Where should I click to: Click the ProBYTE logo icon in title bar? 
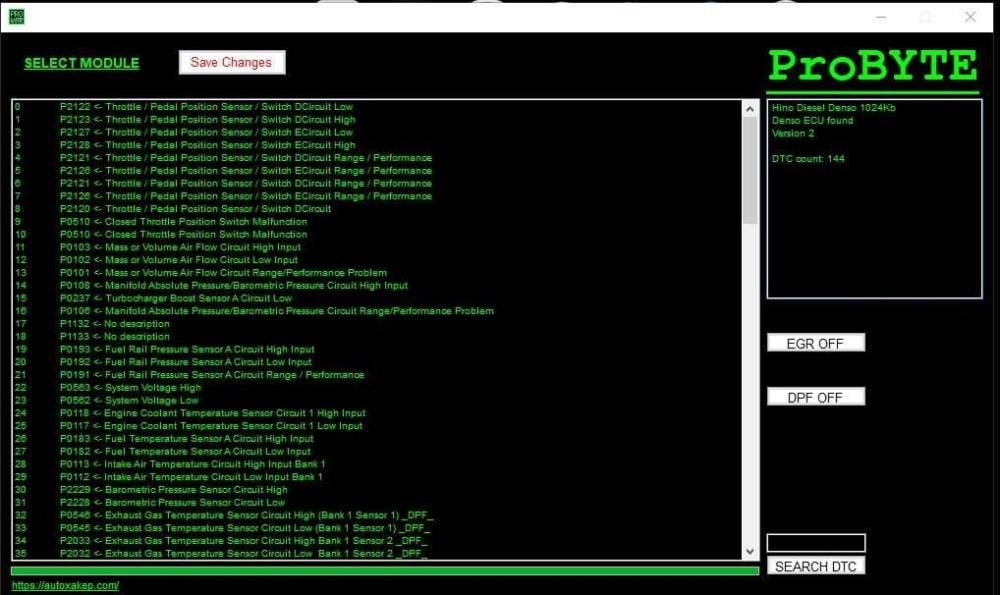[19, 16]
